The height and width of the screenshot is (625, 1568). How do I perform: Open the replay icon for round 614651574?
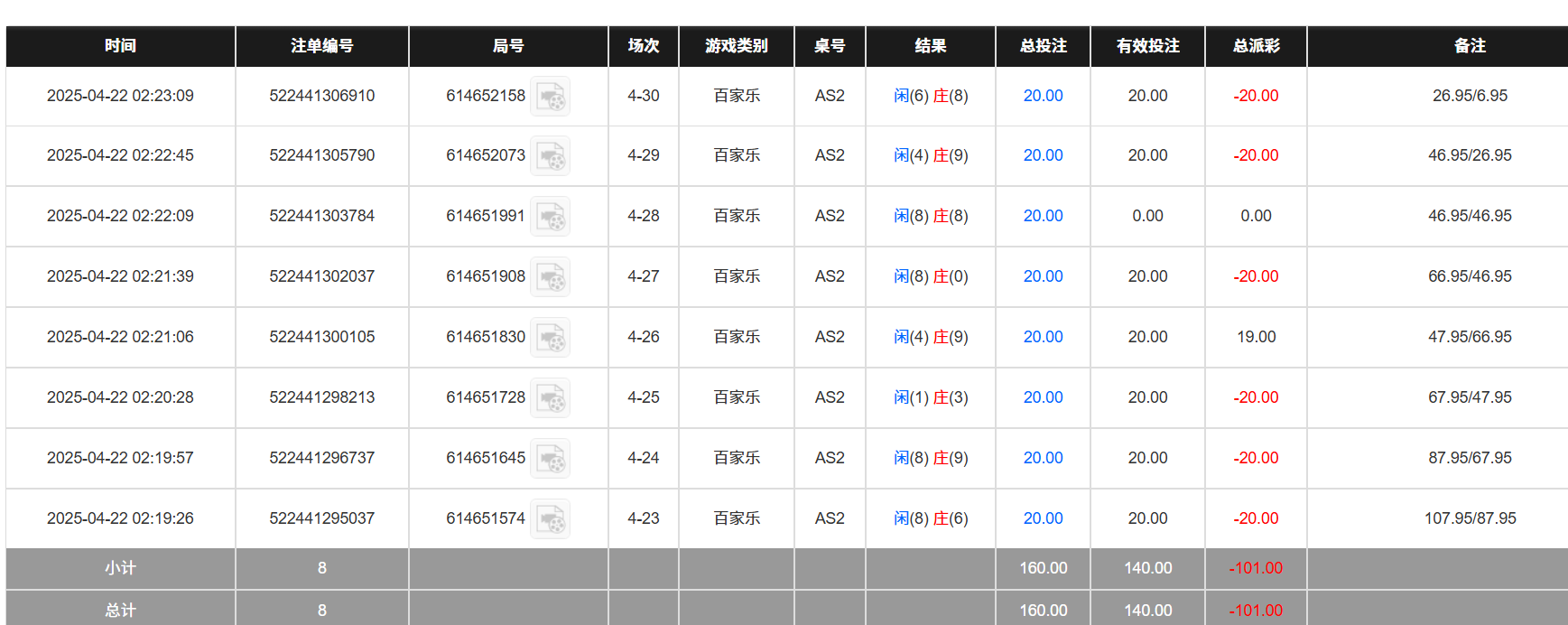(550, 519)
